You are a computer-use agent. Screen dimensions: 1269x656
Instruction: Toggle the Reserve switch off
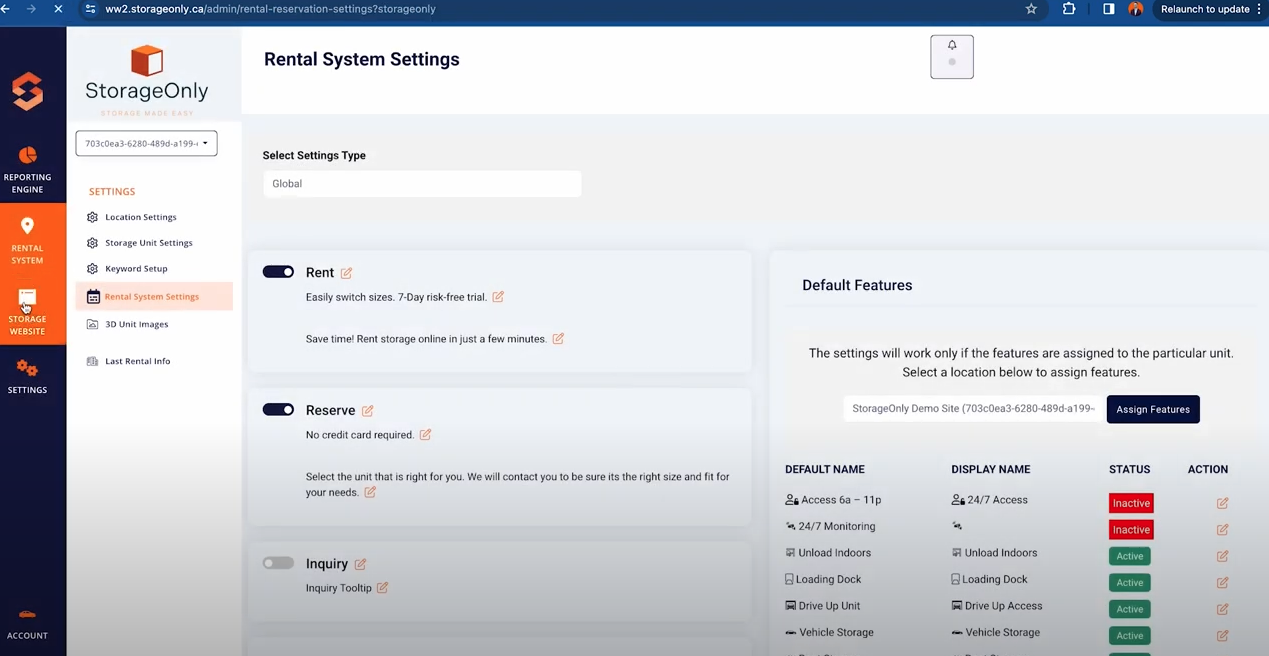pyautogui.click(x=278, y=410)
